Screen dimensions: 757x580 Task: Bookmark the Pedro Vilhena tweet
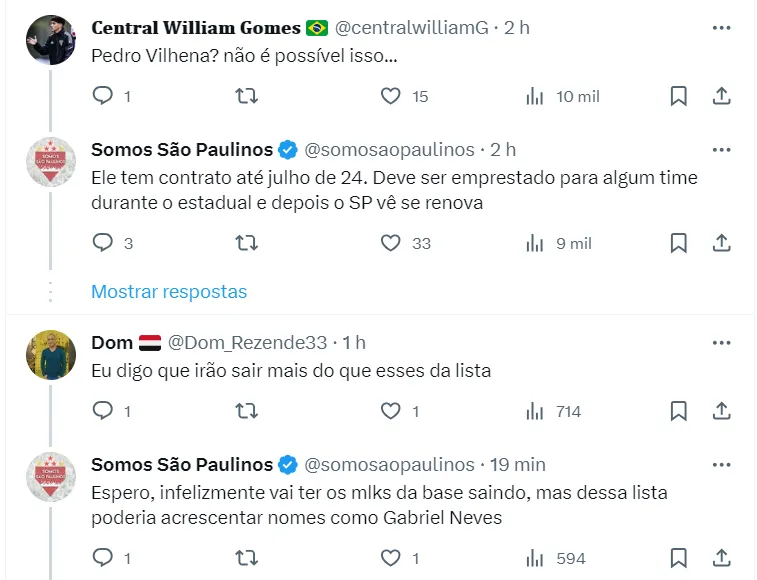[678, 96]
